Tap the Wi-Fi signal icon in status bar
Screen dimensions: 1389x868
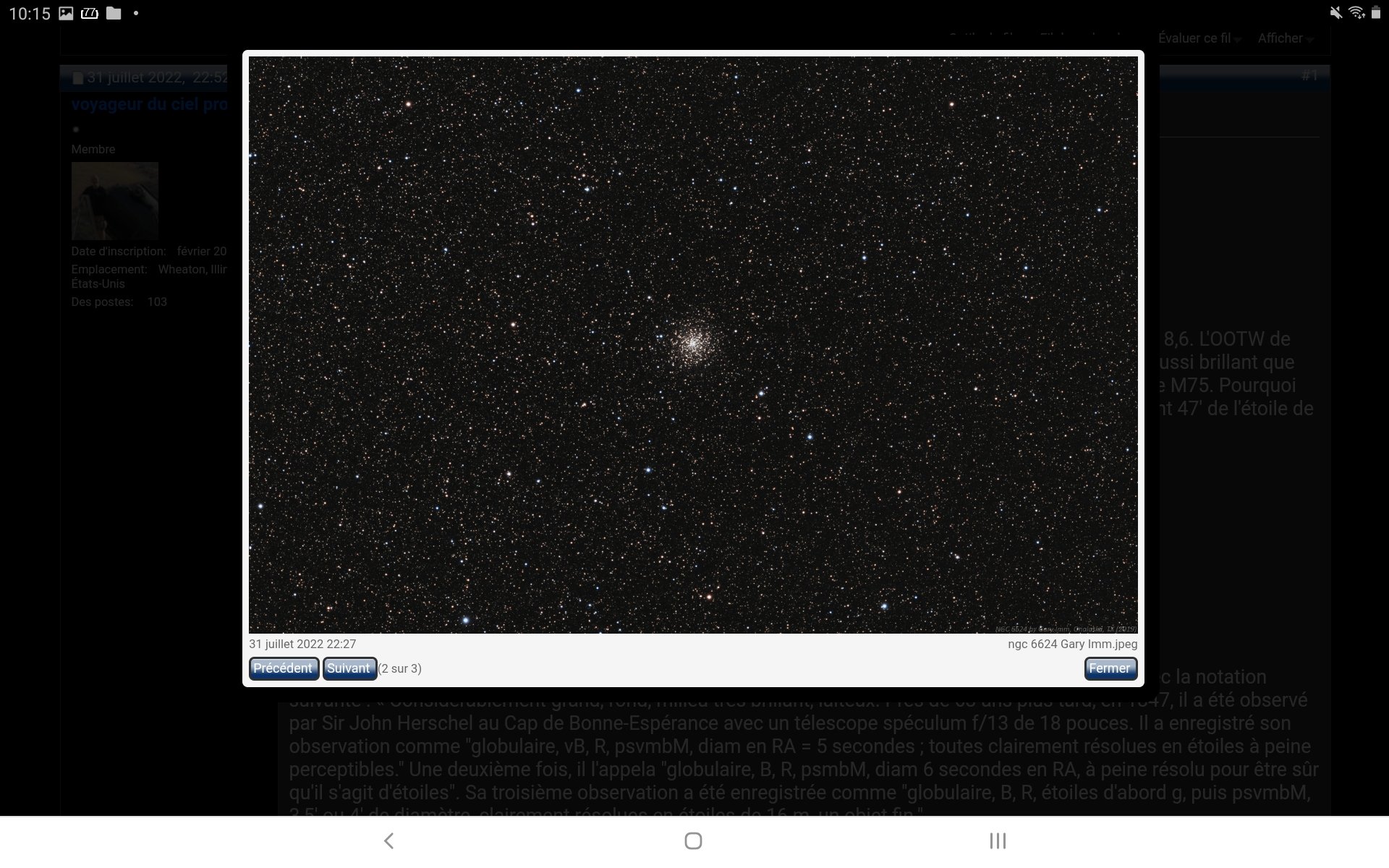click(x=1356, y=13)
